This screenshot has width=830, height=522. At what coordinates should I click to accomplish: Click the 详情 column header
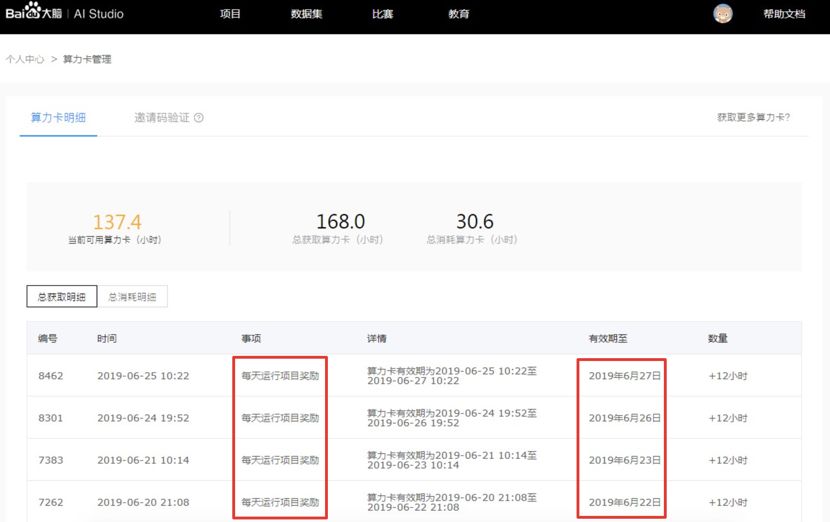(377, 338)
